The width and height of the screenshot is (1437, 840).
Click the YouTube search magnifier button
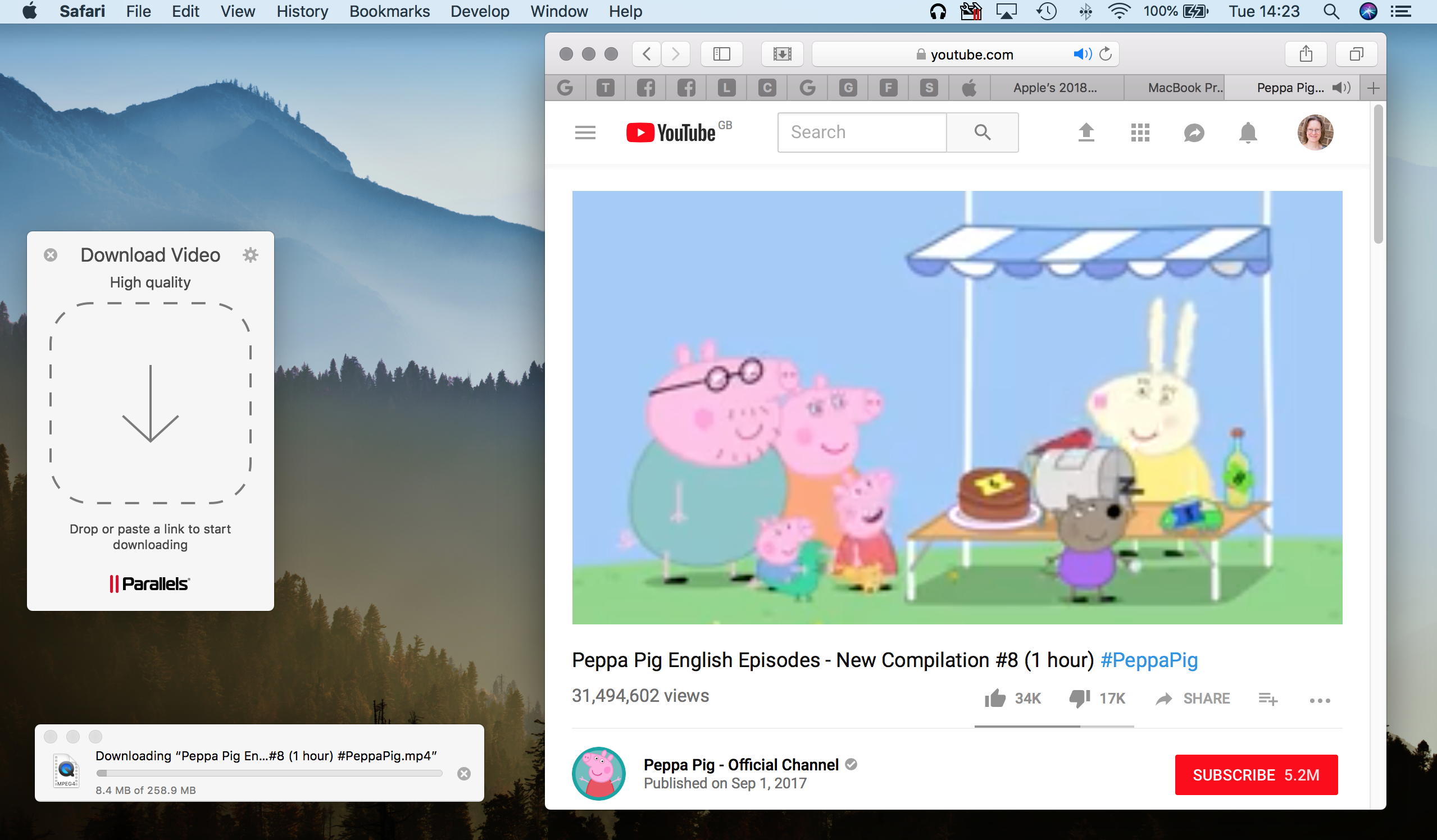point(983,132)
